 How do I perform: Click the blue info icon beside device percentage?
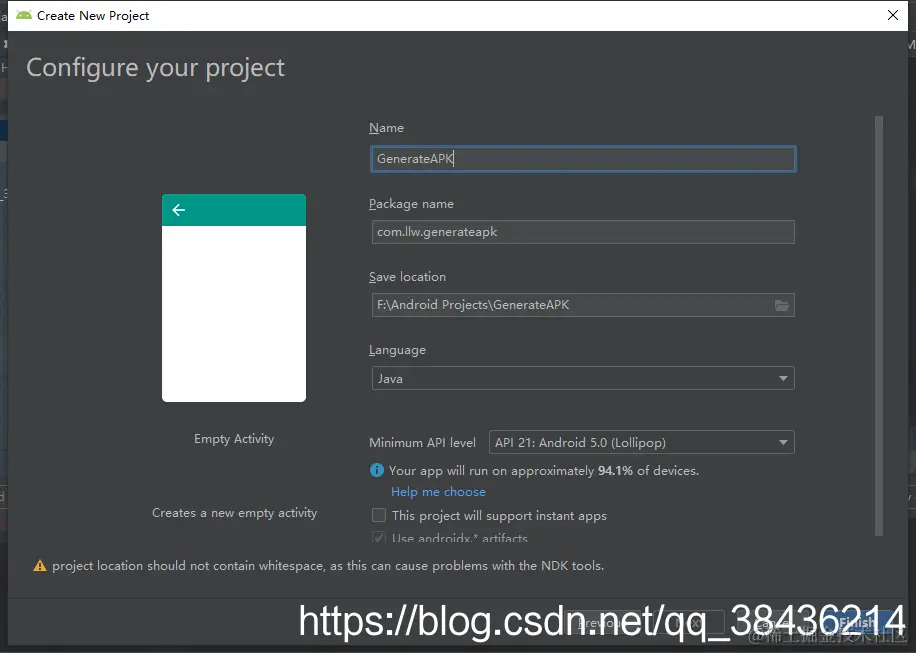[x=377, y=470]
